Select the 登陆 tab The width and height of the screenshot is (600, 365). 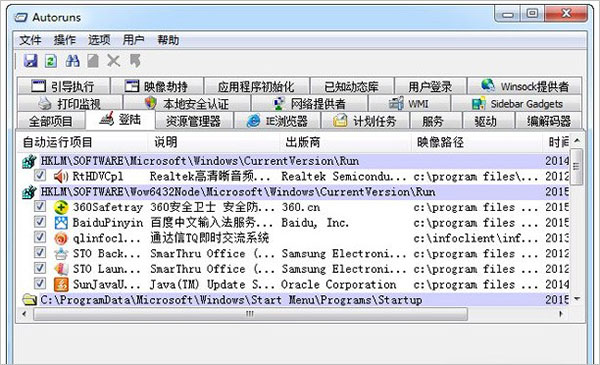pyautogui.click(x=120, y=120)
